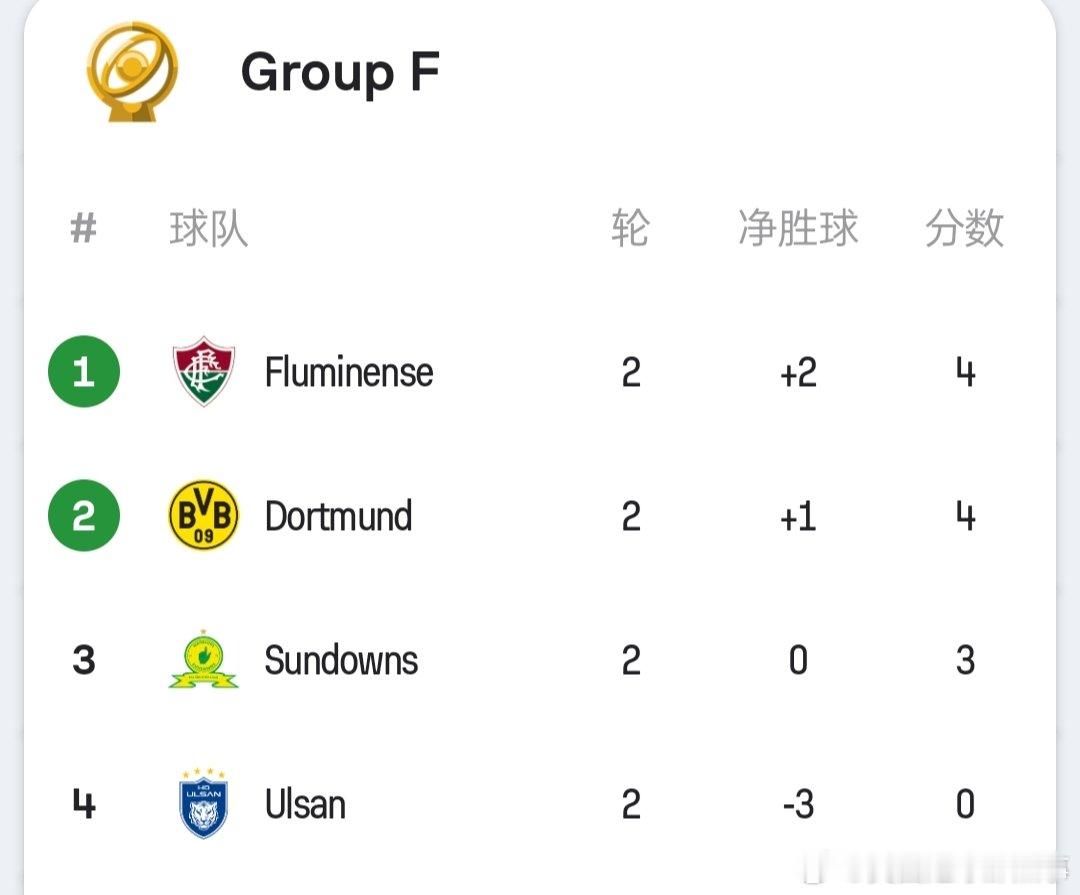This screenshot has width=1080, height=895.
Task: Select the rank 3 position number
Action: 84,660
